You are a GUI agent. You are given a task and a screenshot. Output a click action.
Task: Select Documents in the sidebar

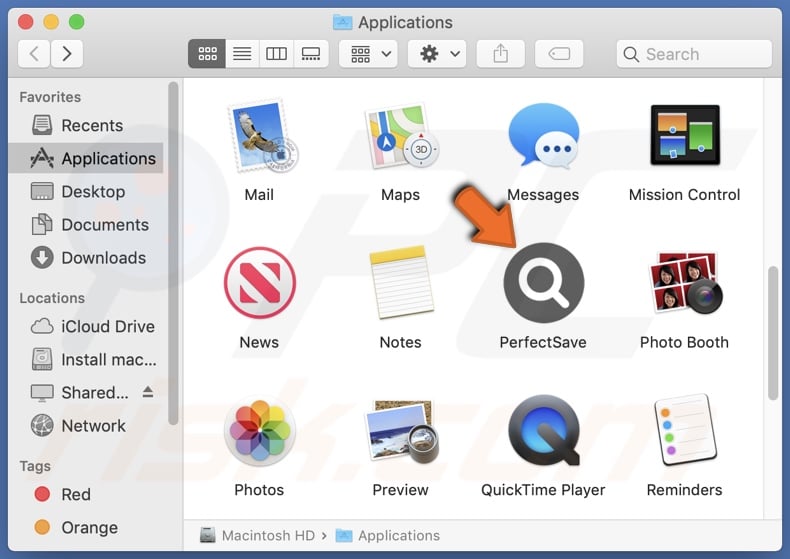[x=87, y=225]
